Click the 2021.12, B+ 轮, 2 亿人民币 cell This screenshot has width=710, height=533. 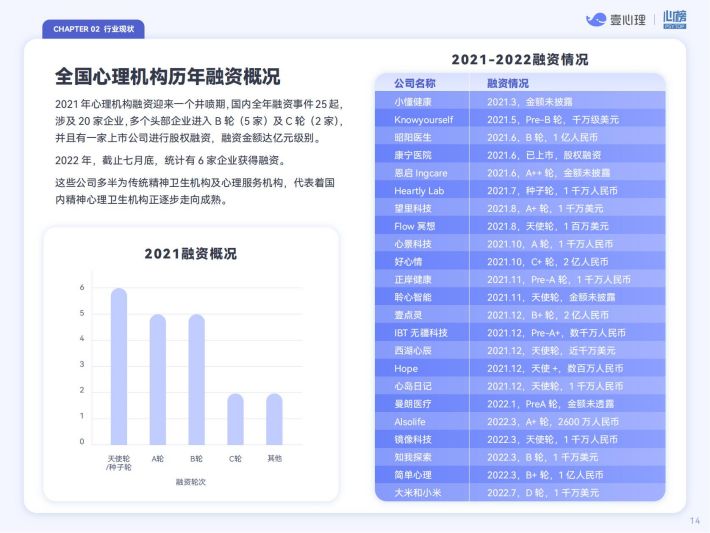[547, 315]
